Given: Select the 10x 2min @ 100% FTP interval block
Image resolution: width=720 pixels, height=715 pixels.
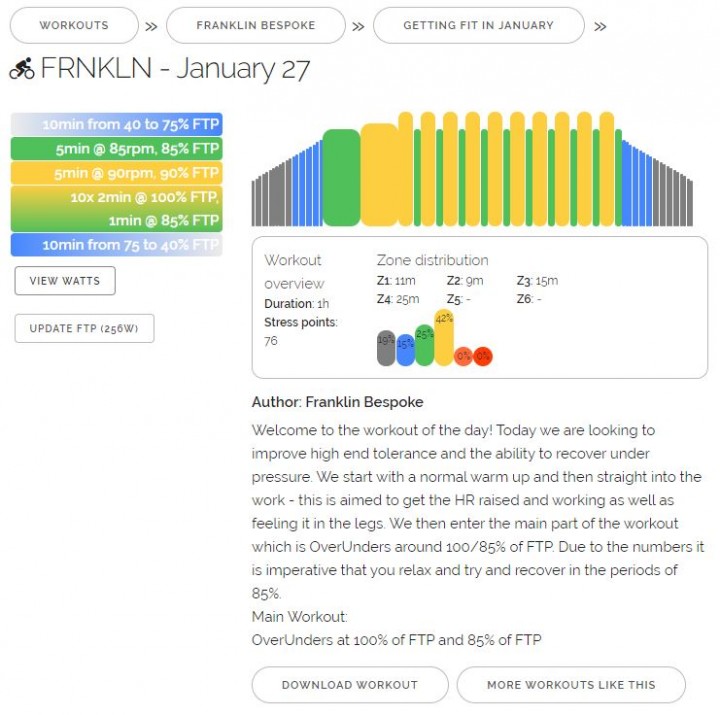Looking at the screenshot, I should click(x=117, y=208).
